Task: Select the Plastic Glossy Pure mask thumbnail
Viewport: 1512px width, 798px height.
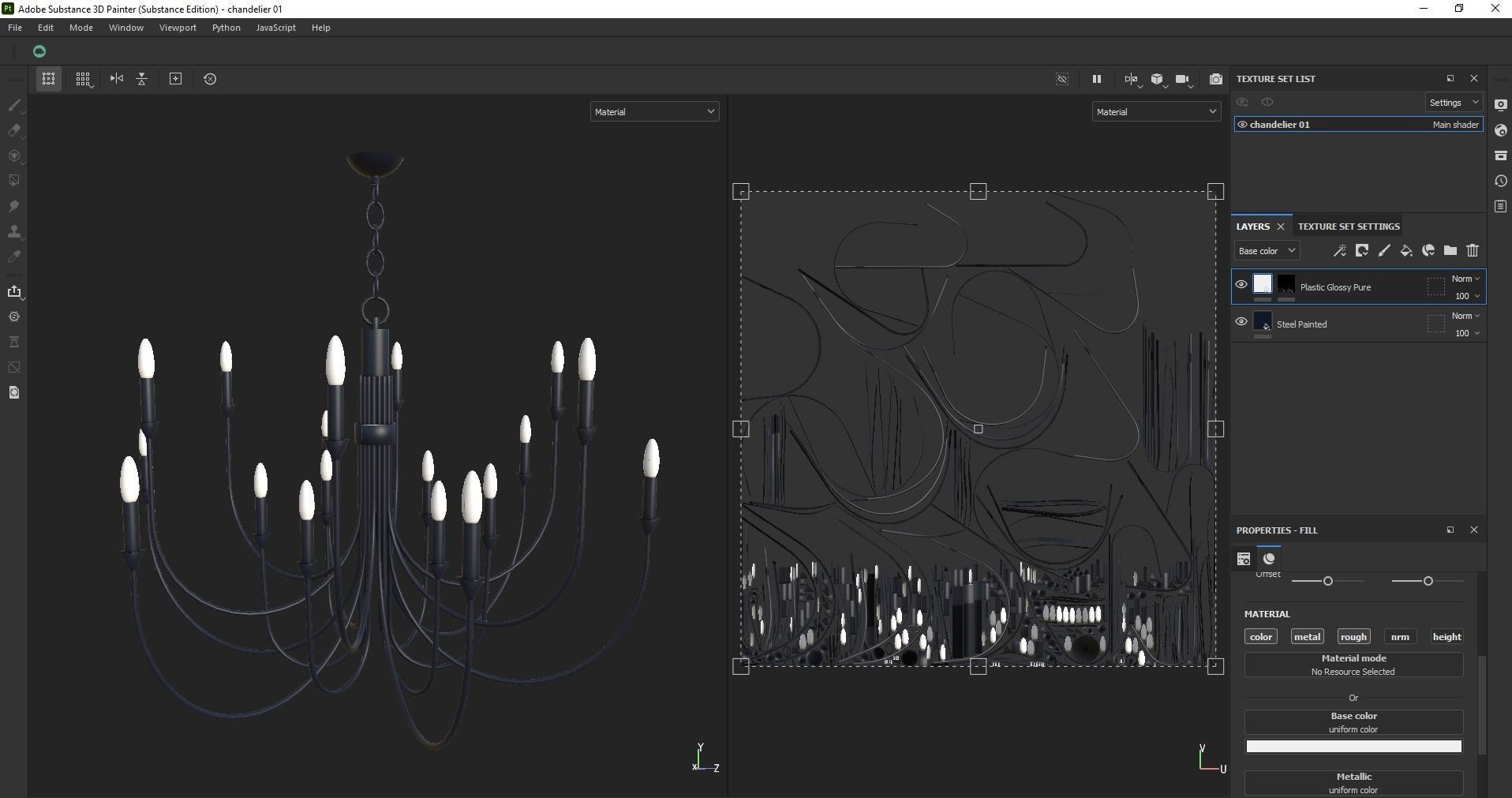Action: (x=1286, y=284)
